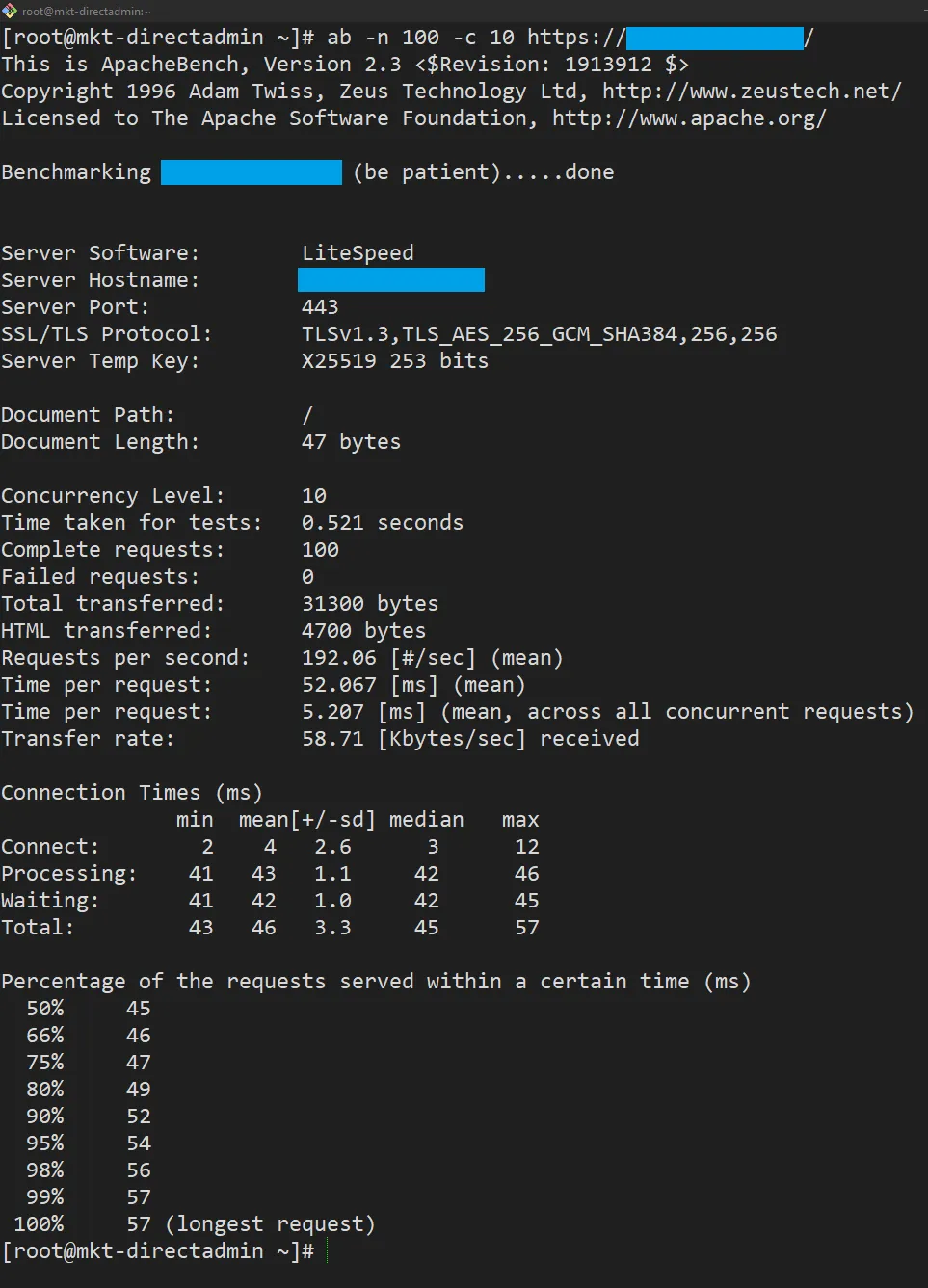
Task: Click the 'Total:' row label
Action: pos(38,928)
